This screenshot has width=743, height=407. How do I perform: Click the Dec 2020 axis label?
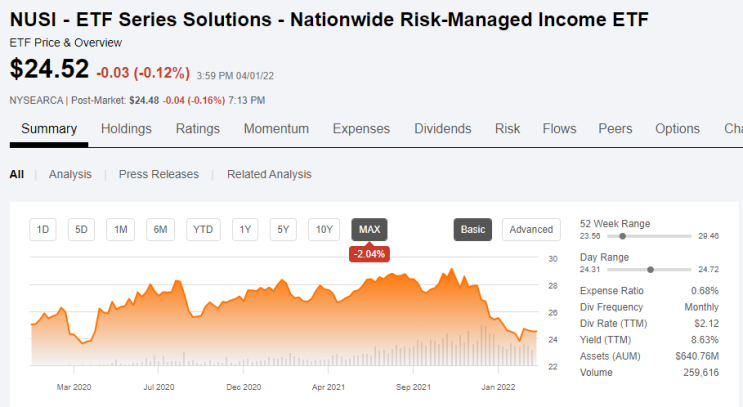(x=244, y=387)
